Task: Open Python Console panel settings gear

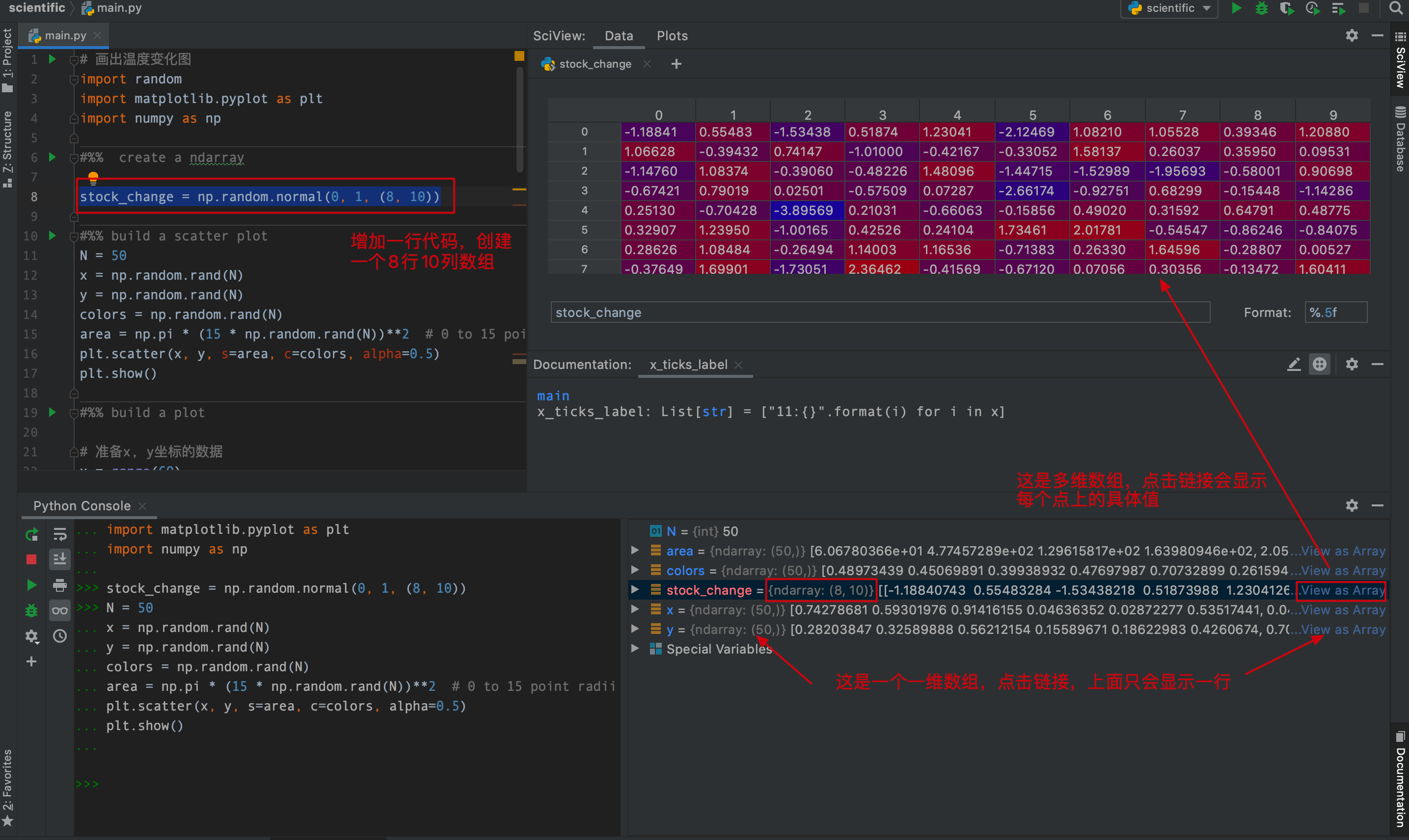Action: [x=1351, y=505]
